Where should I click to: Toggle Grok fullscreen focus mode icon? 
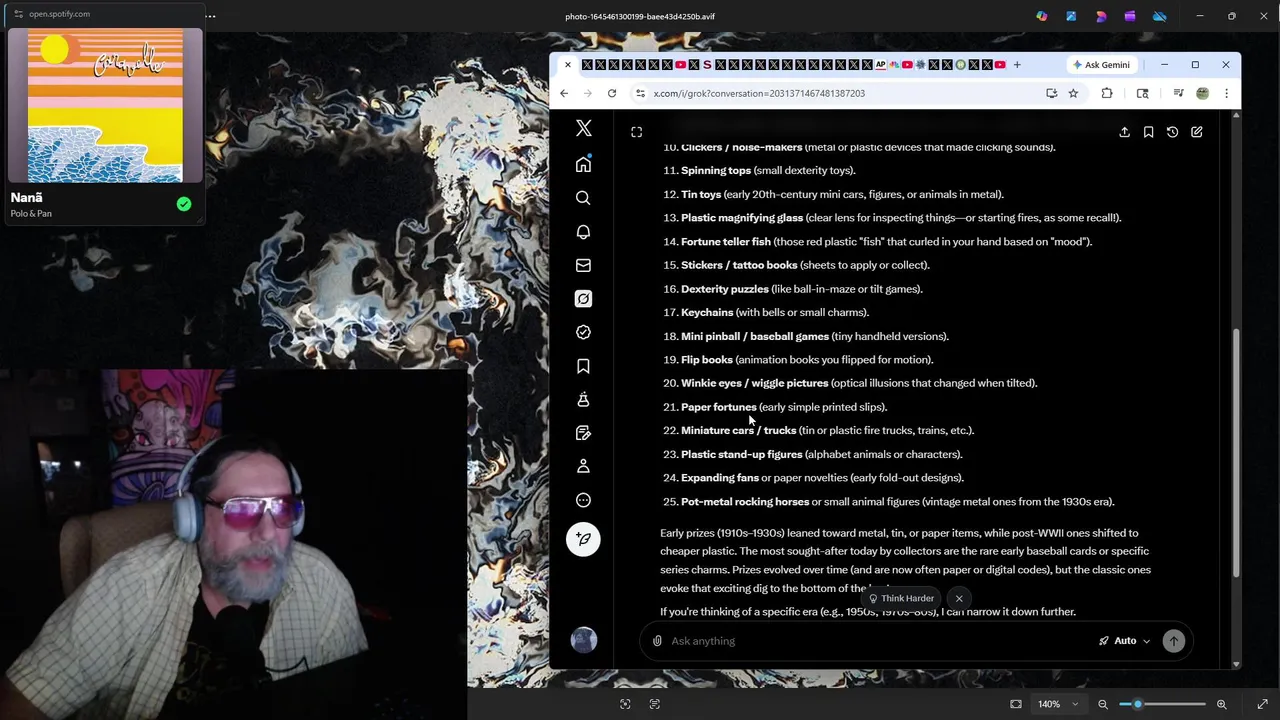click(636, 132)
